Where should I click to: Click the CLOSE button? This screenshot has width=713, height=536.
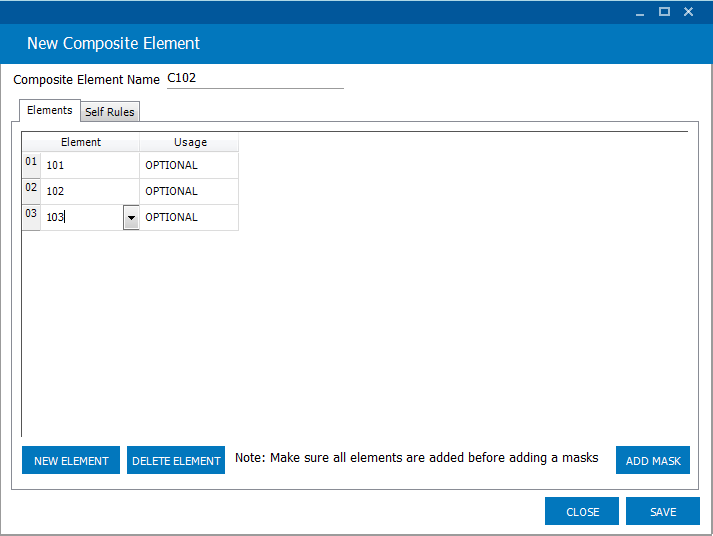[x=582, y=511]
